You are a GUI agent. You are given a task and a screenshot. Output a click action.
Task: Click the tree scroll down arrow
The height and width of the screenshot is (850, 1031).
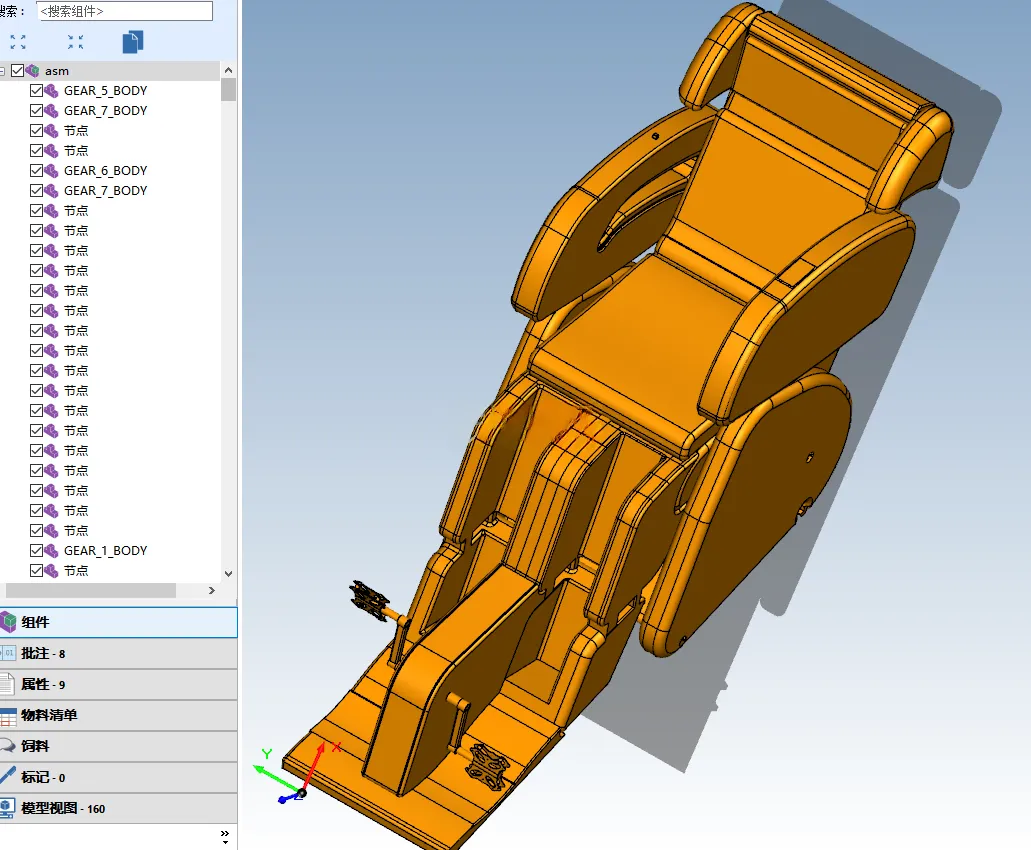click(228, 573)
